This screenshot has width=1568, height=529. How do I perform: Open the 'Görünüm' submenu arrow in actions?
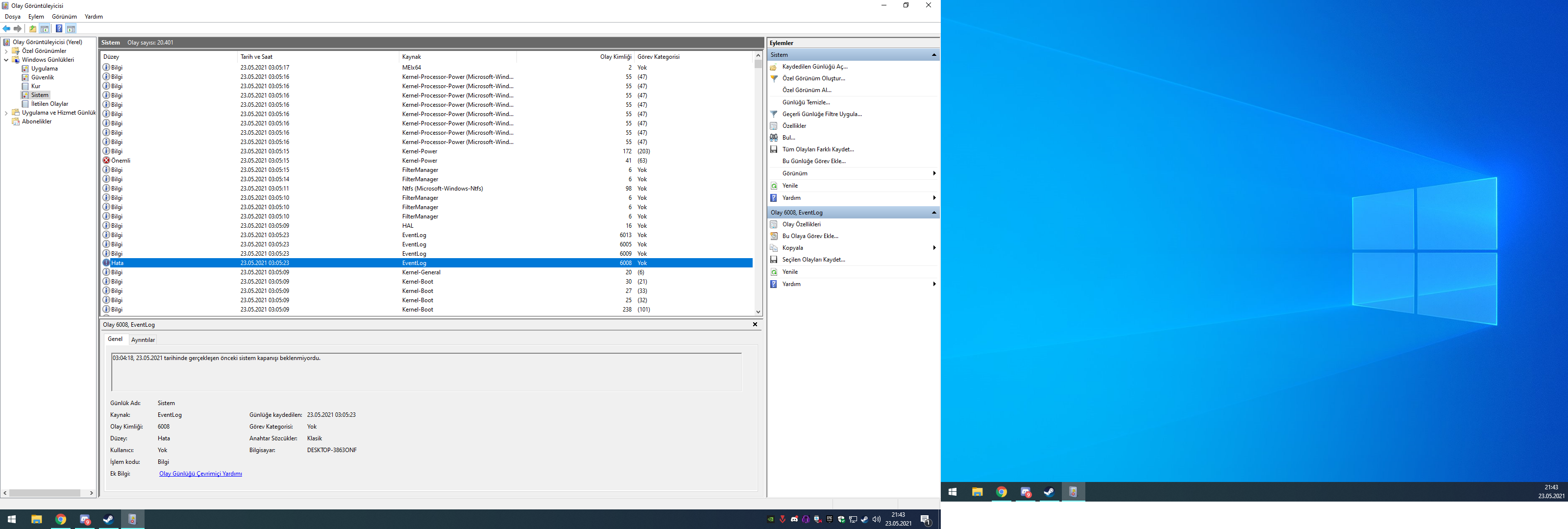pyautogui.click(x=934, y=173)
